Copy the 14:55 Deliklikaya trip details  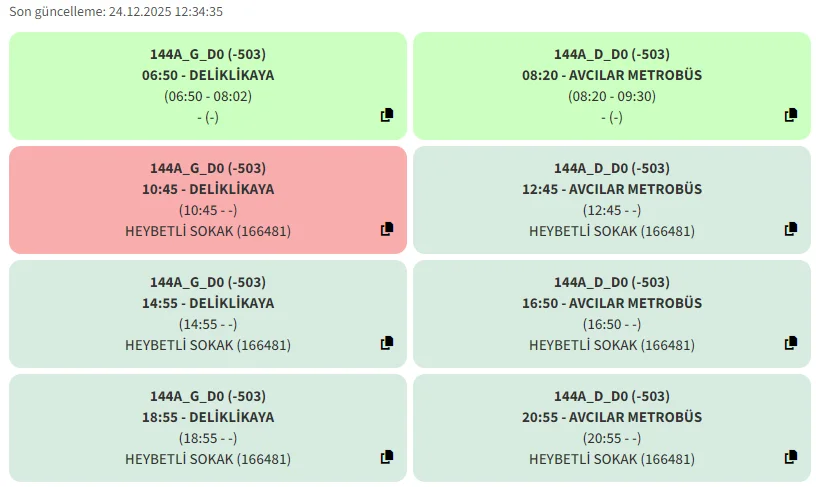387,343
